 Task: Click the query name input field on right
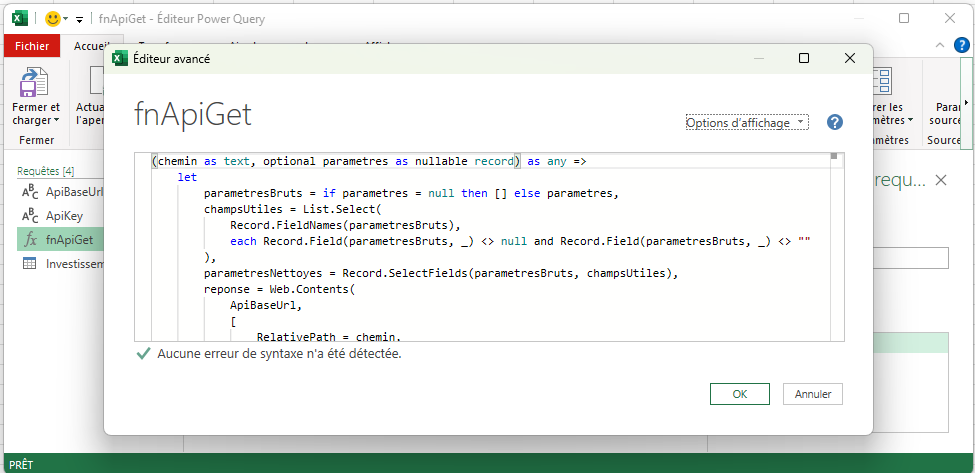point(910,258)
